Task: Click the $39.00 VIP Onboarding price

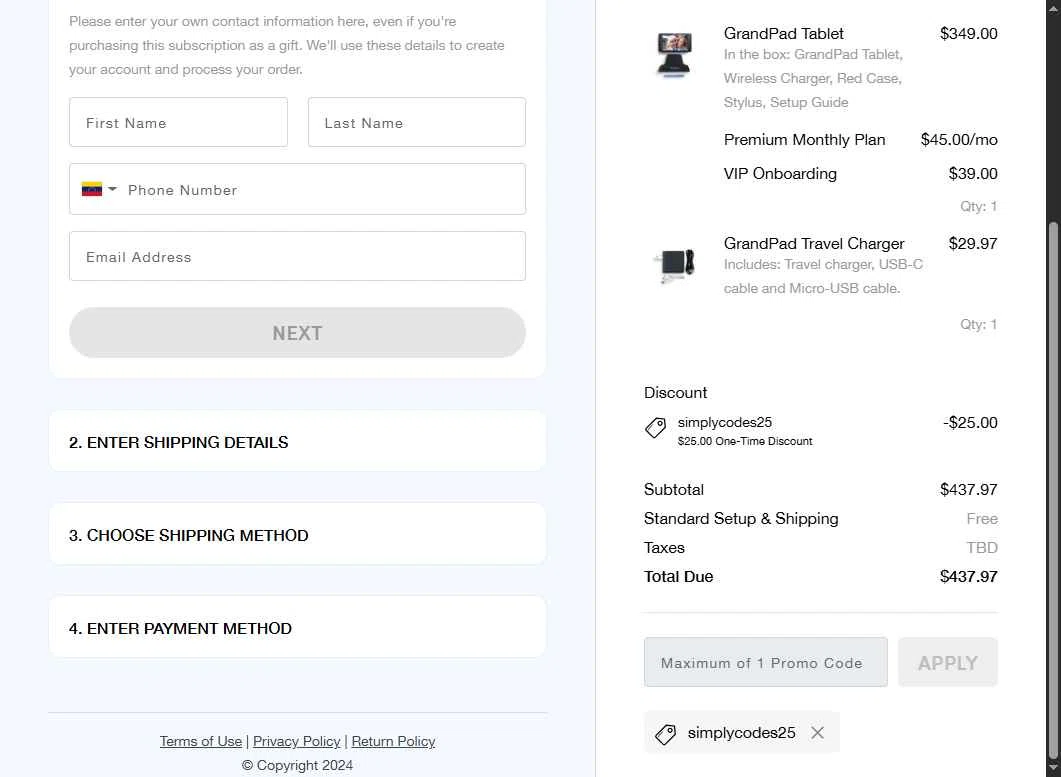Action: click(973, 173)
